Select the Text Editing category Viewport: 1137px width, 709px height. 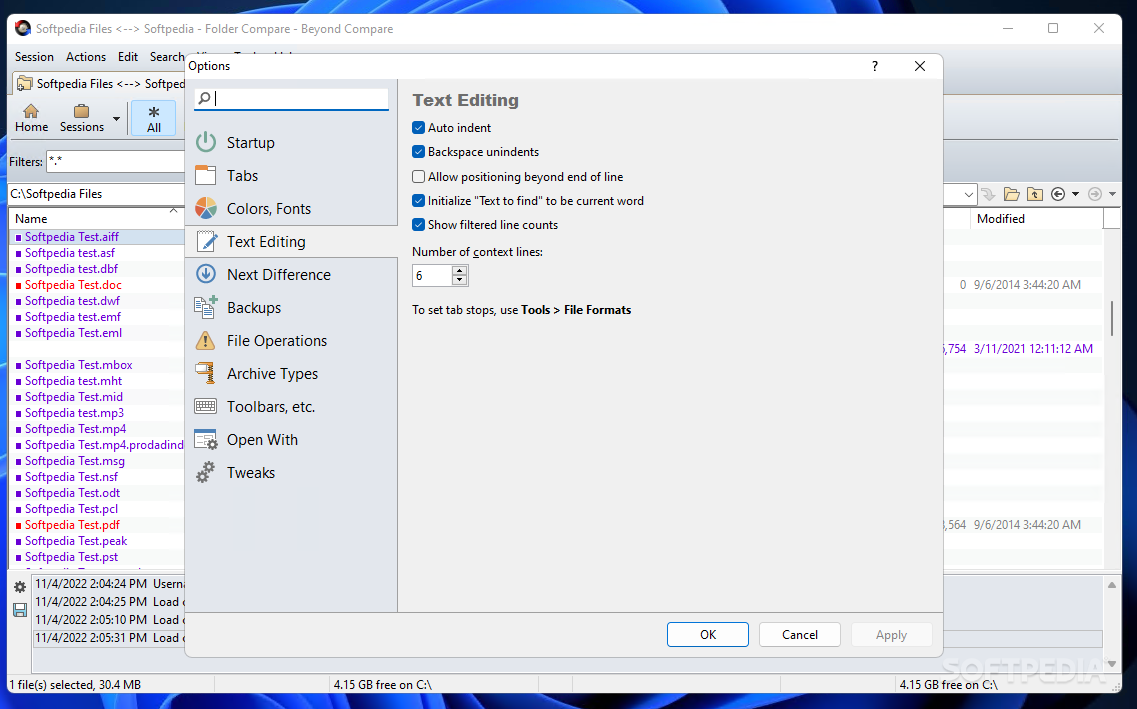292,241
